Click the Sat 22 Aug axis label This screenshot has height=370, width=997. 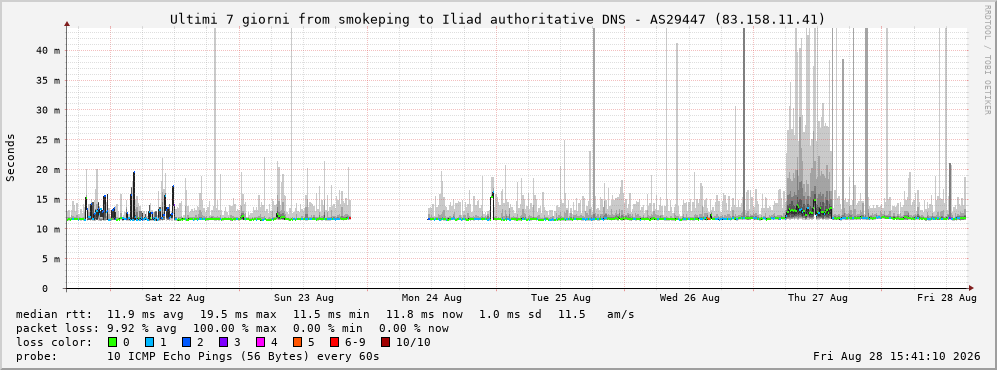point(175,298)
